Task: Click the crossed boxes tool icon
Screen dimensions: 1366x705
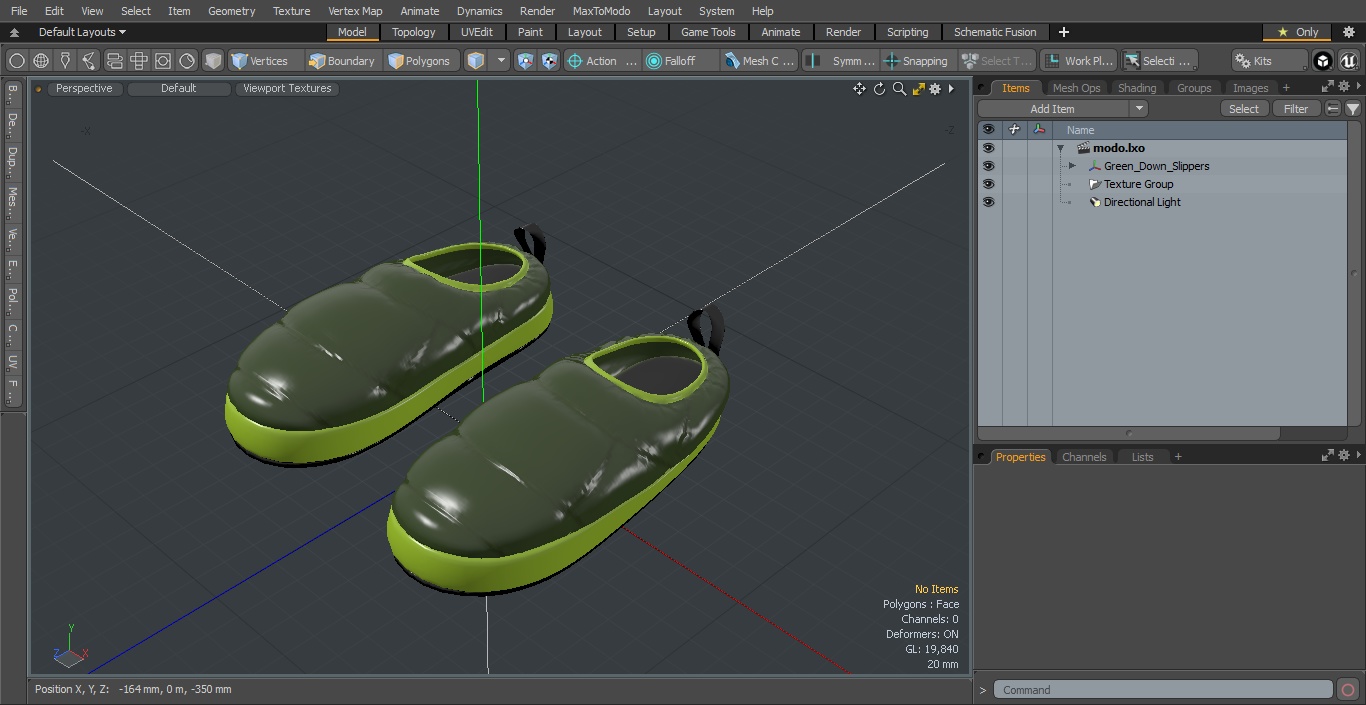Action: 138,61
